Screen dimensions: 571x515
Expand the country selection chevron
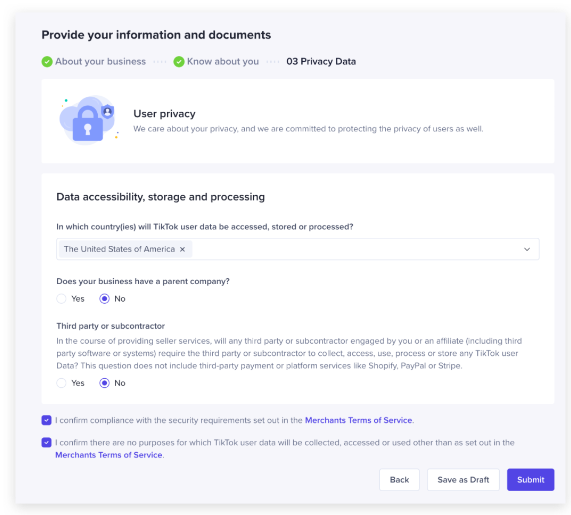(x=527, y=249)
